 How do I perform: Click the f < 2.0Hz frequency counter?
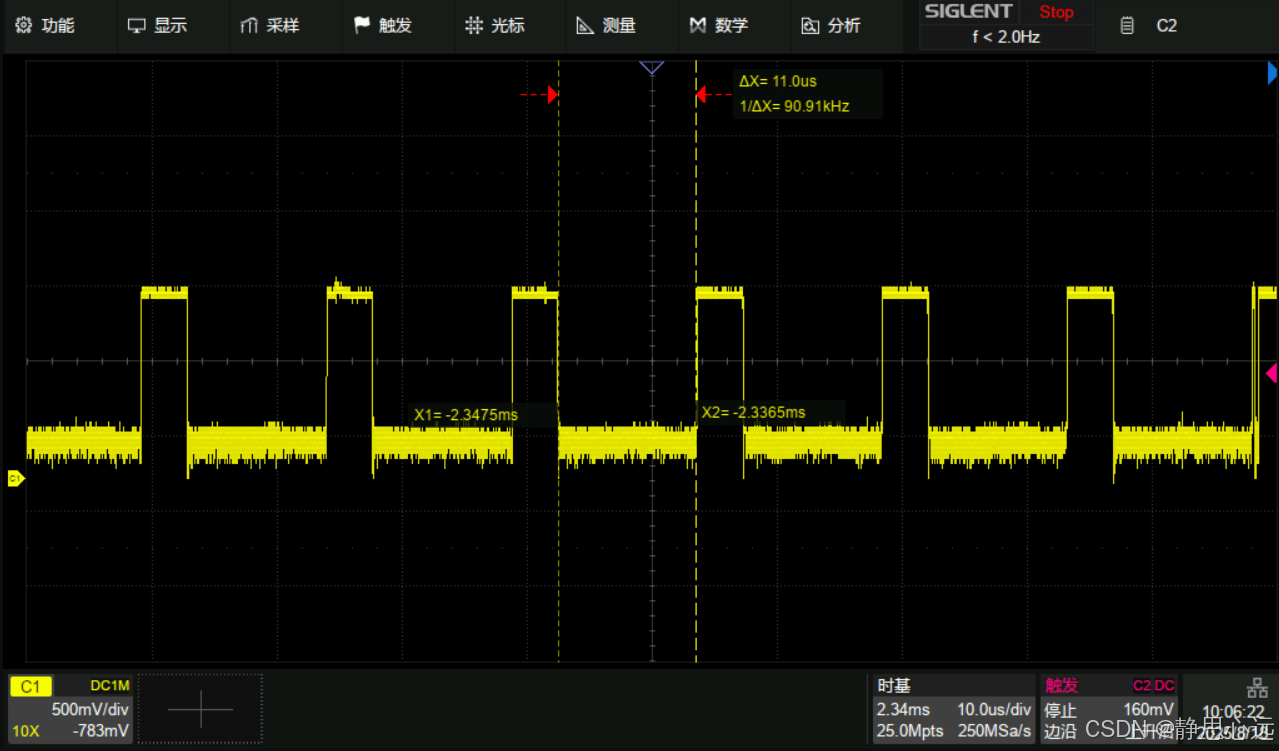[1006, 37]
